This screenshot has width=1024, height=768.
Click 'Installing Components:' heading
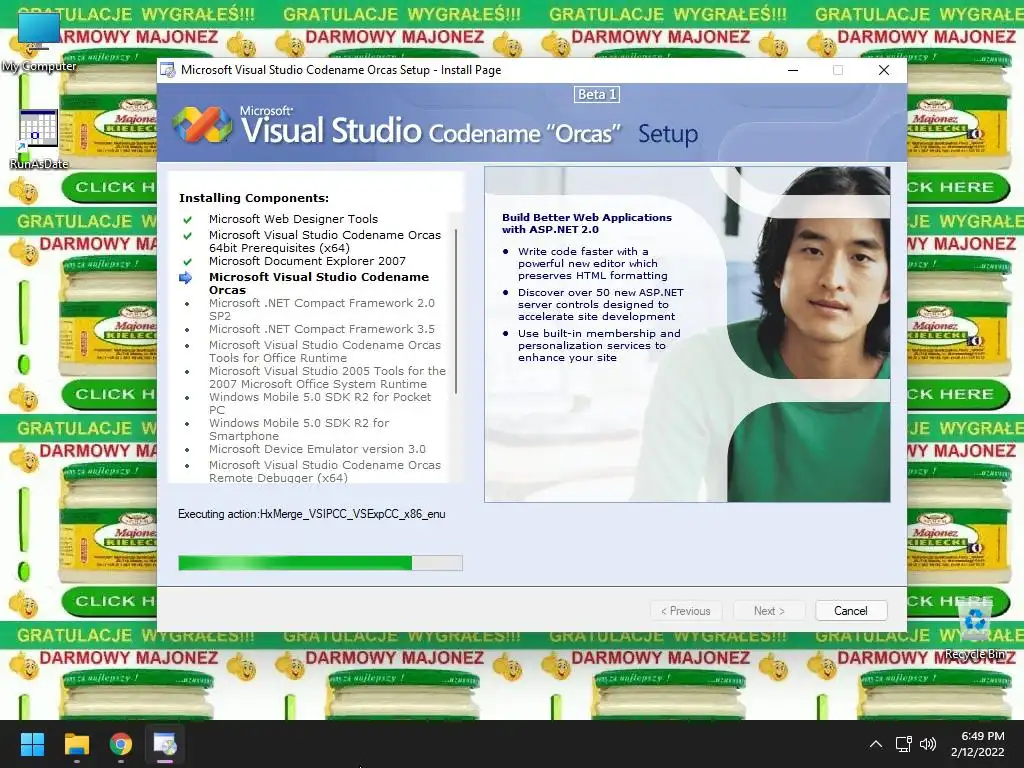coord(254,198)
